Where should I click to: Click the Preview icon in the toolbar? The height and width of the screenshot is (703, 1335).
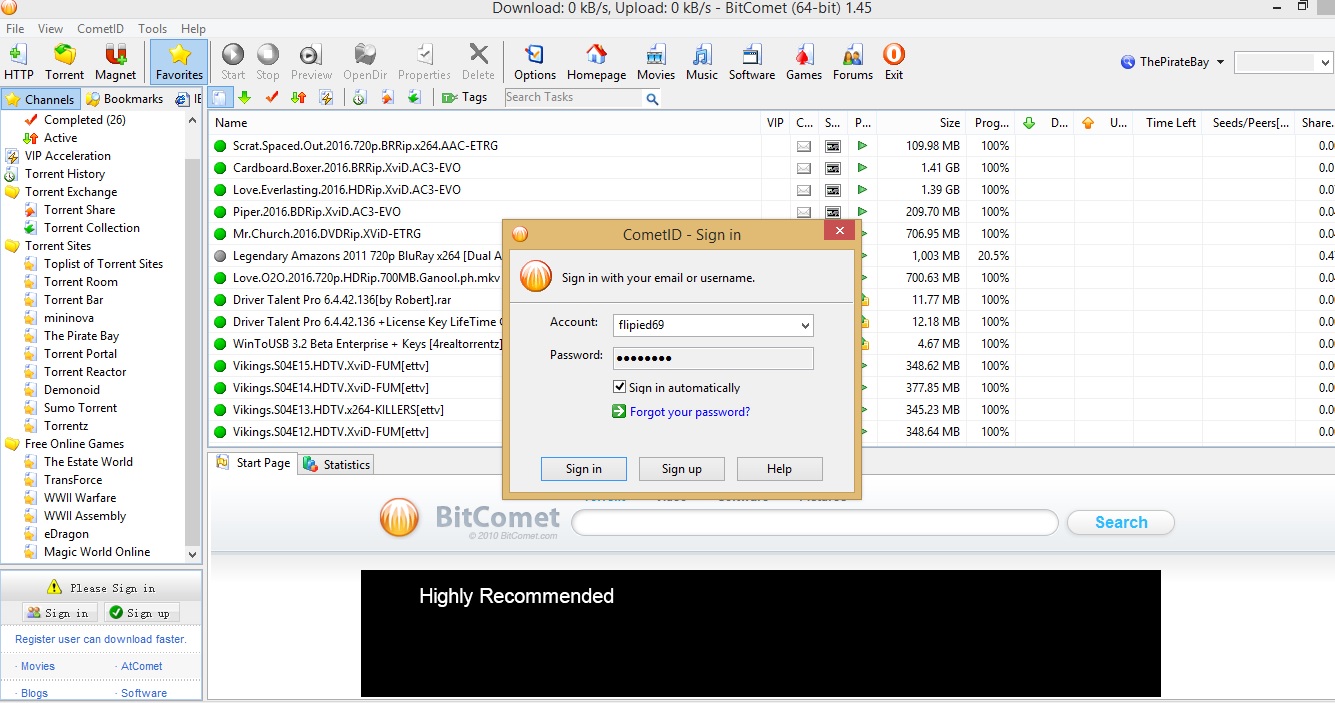coord(311,62)
